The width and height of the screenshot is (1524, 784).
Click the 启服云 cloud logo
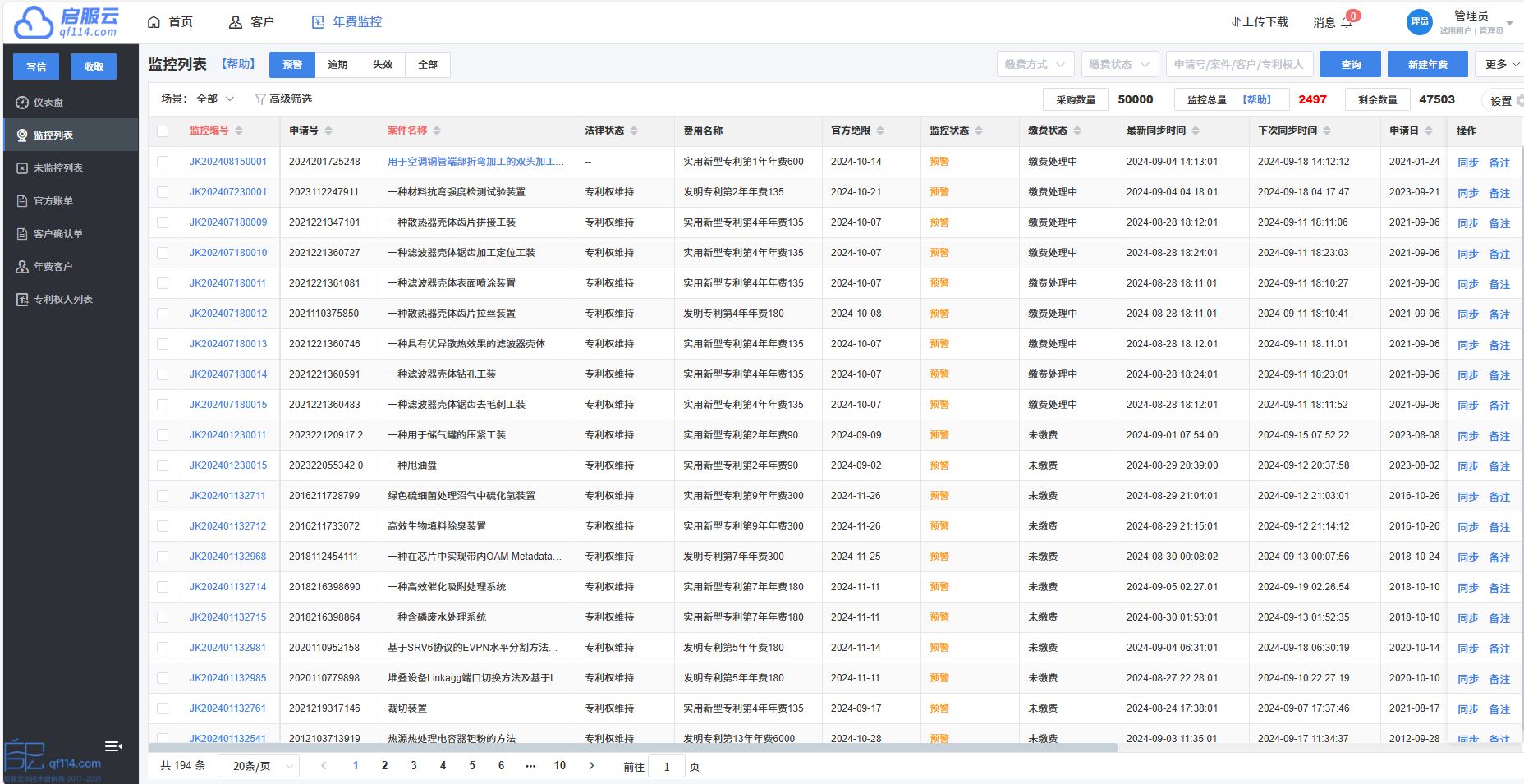pyautogui.click(x=67, y=21)
